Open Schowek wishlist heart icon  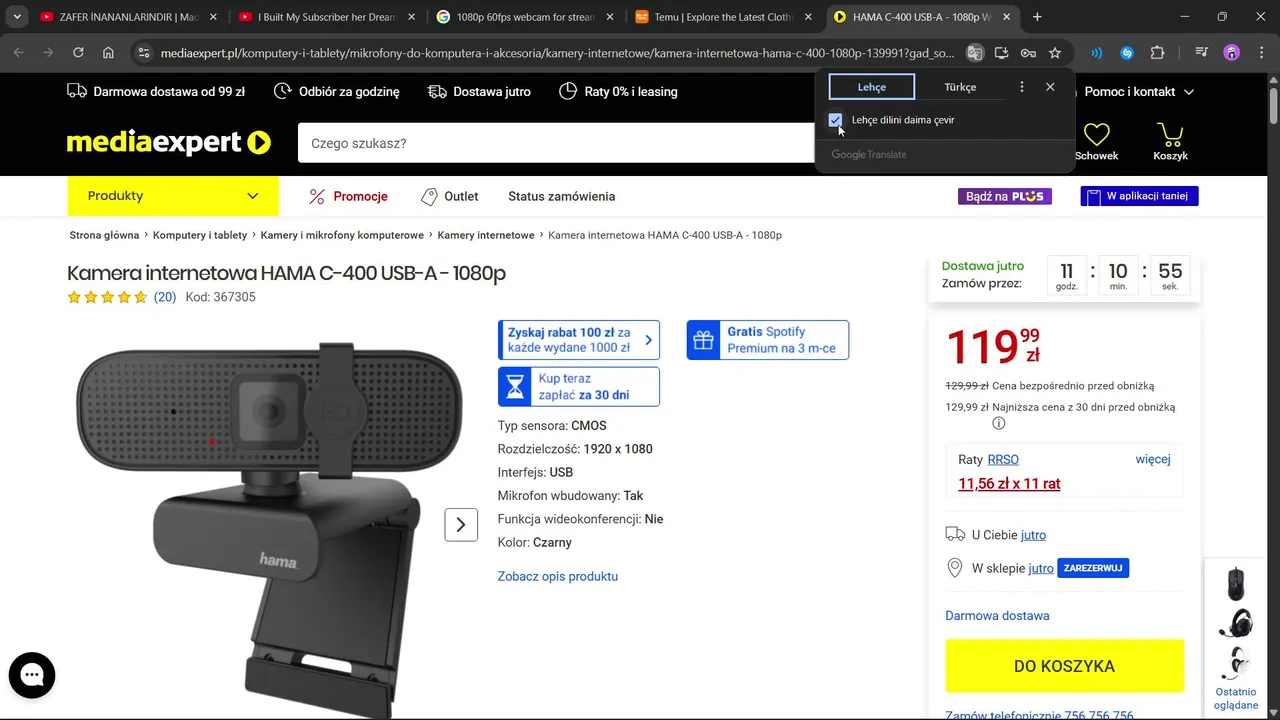coord(1097,141)
